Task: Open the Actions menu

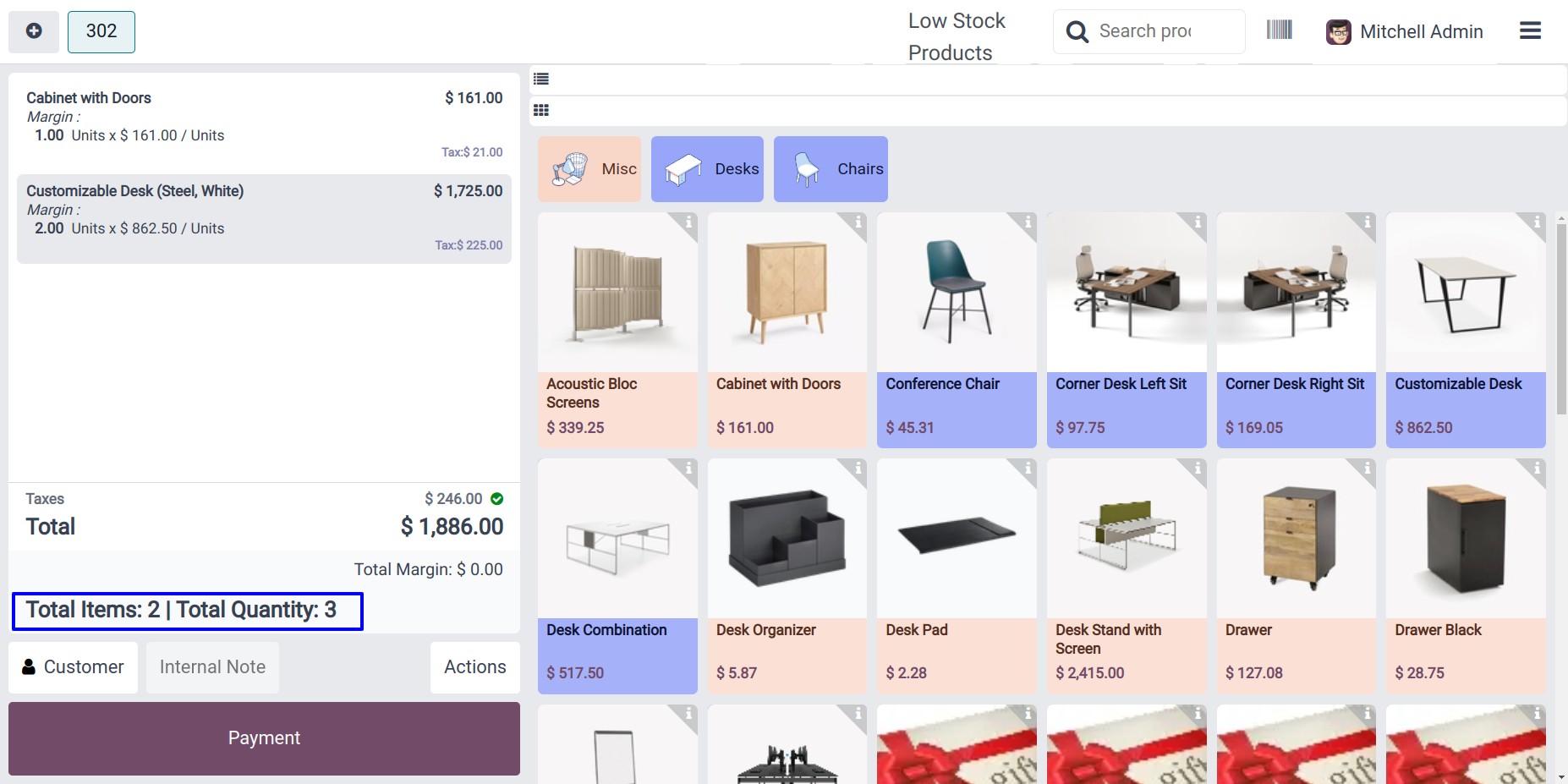Action: tap(475, 667)
